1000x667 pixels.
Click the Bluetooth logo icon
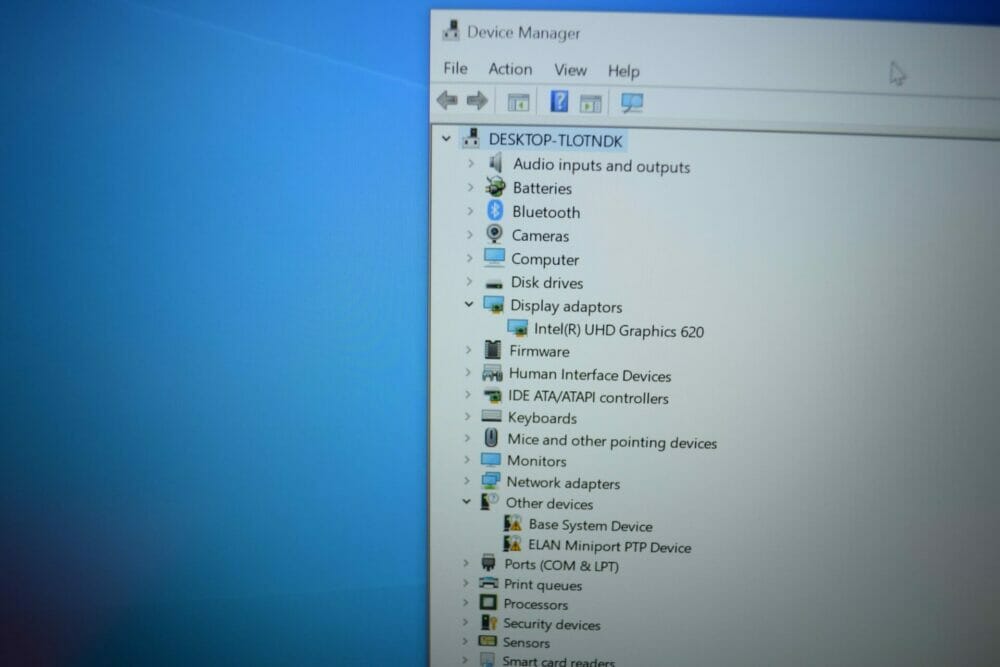pos(495,210)
